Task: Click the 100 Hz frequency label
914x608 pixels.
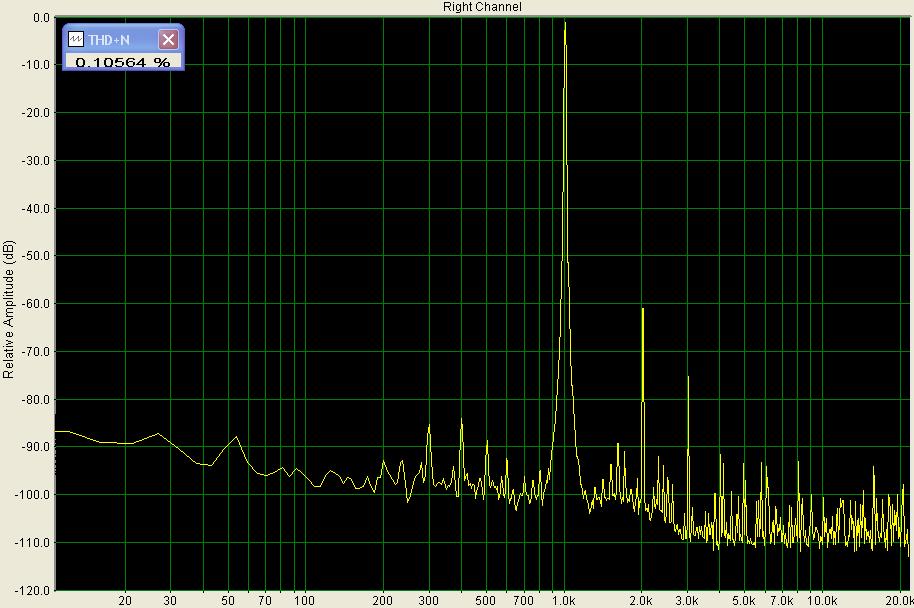Action: (304, 601)
